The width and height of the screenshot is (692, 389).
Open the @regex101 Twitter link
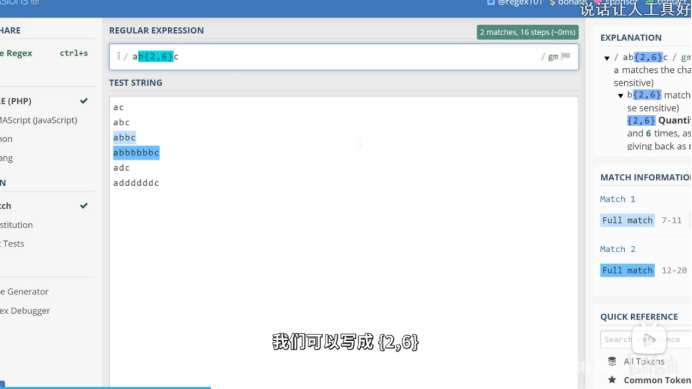[515, 3]
